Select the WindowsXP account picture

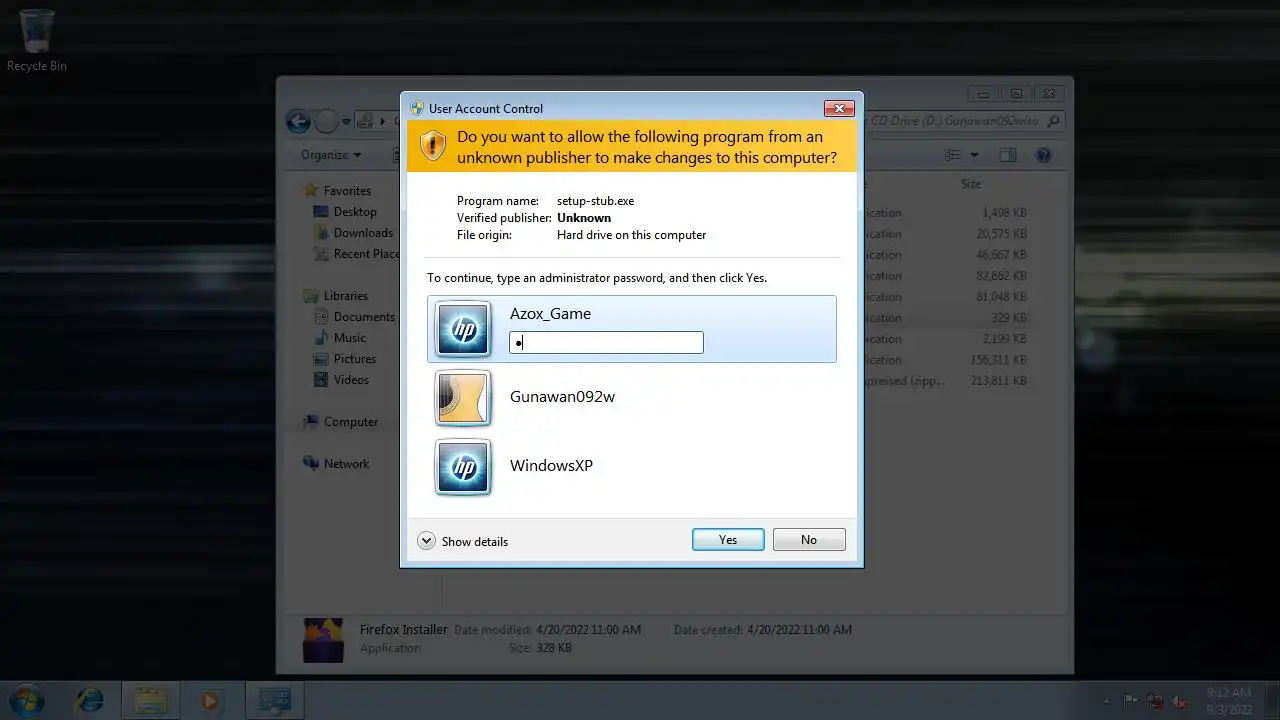click(x=463, y=467)
